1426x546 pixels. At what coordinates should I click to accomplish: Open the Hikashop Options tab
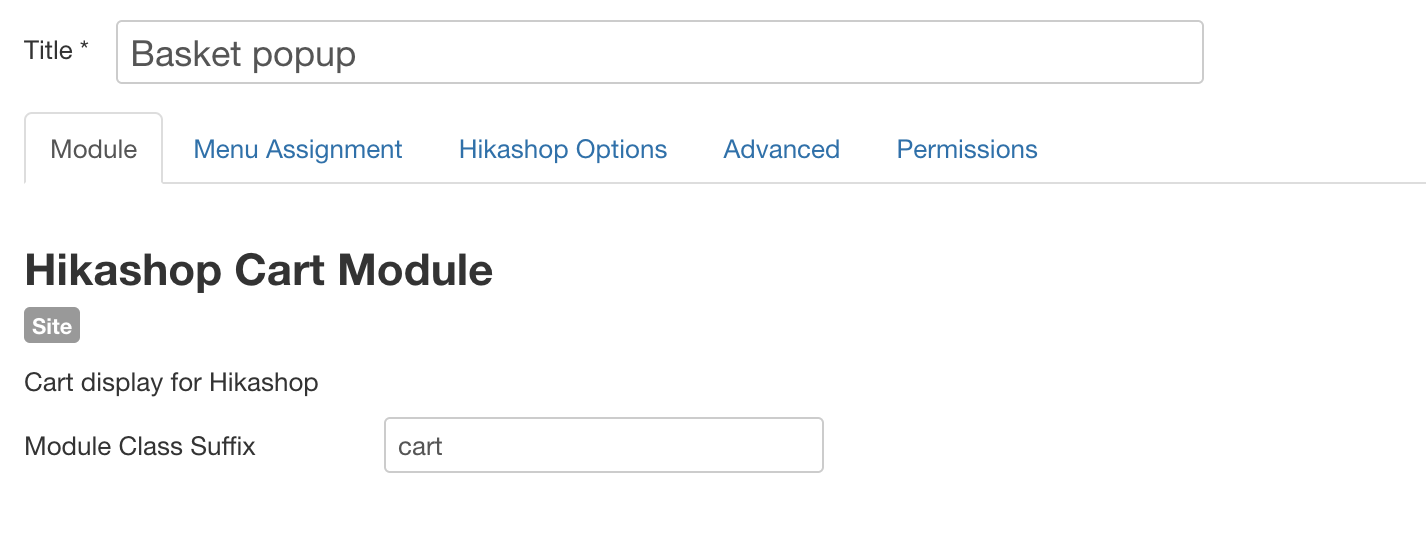click(562, 150)
